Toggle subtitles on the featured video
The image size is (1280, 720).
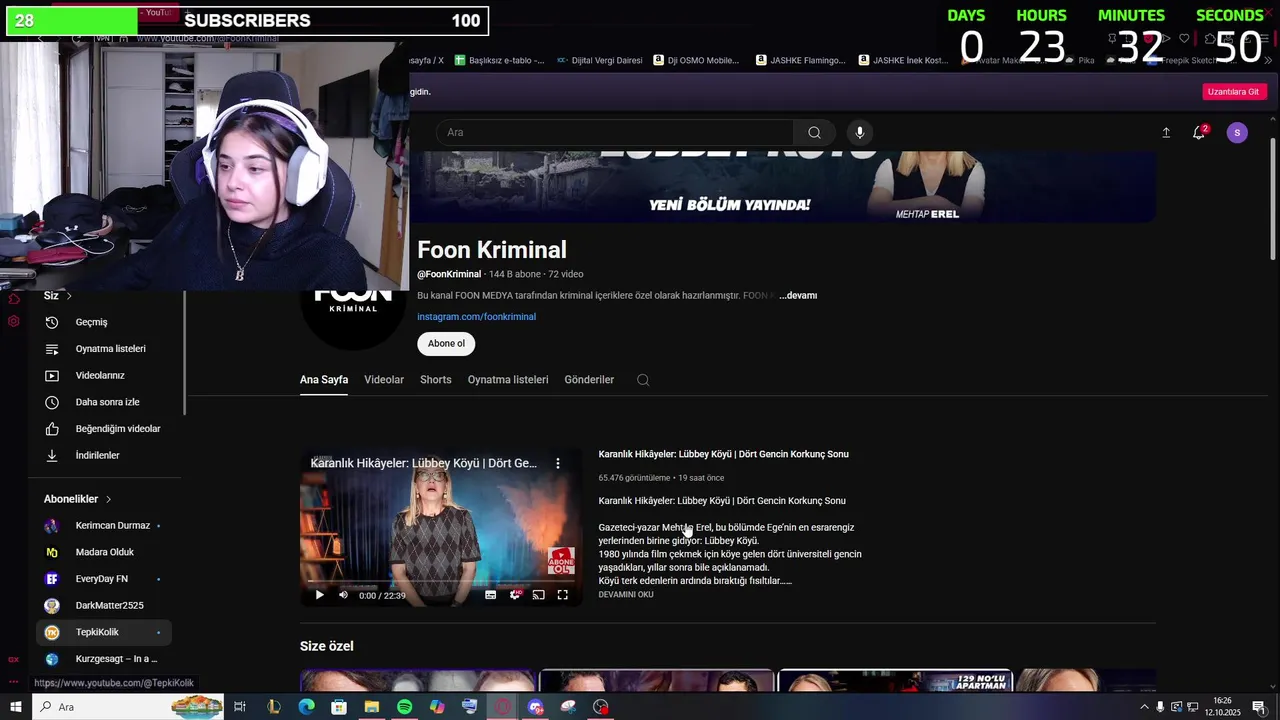tap(490, 595)
